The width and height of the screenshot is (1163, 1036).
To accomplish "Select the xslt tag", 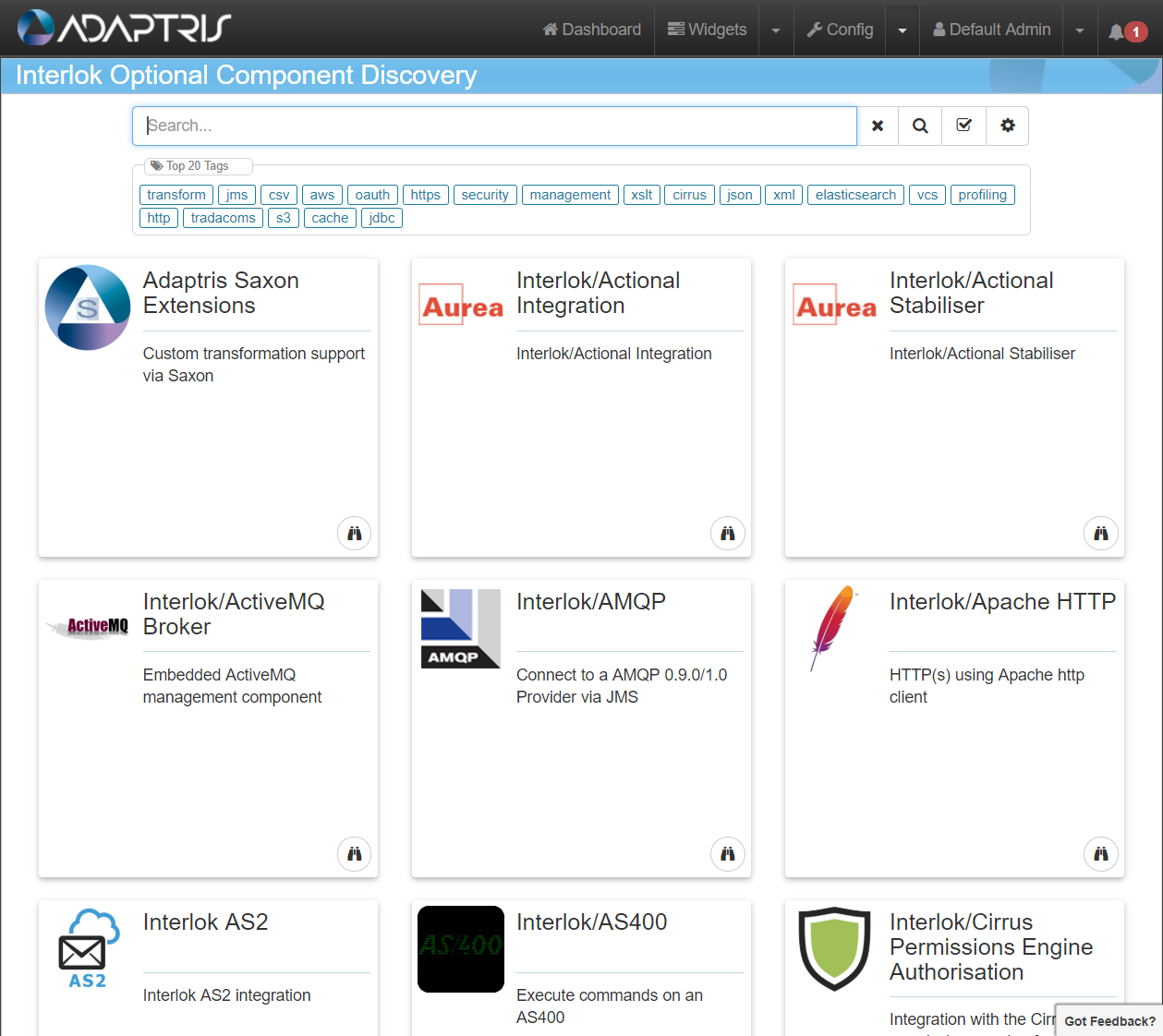I will [642, 195].
